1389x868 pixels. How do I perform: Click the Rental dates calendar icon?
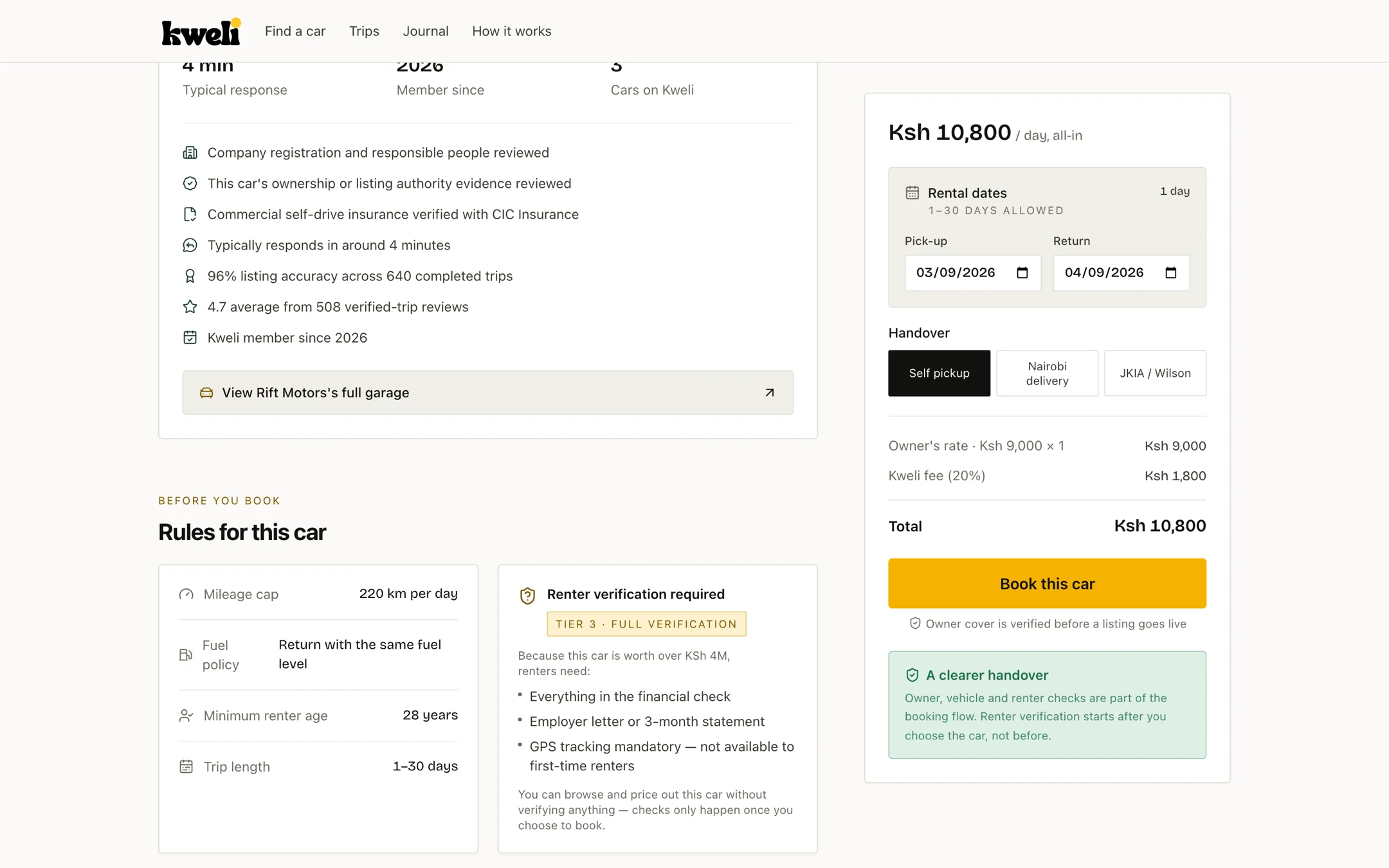pos(912,192)
